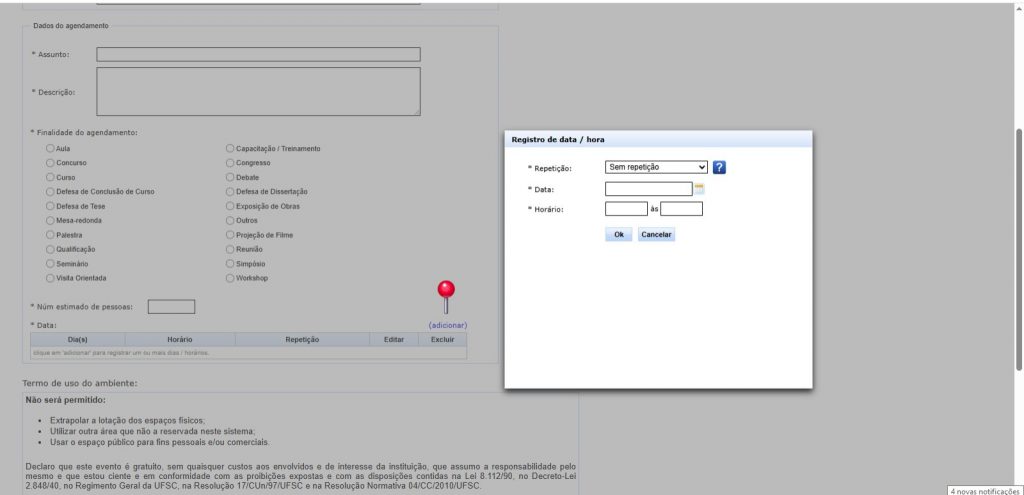1024x495 pixels.
Task: Select the Palestra radio option
Action: pyautogui.click(x=51, y=235)
